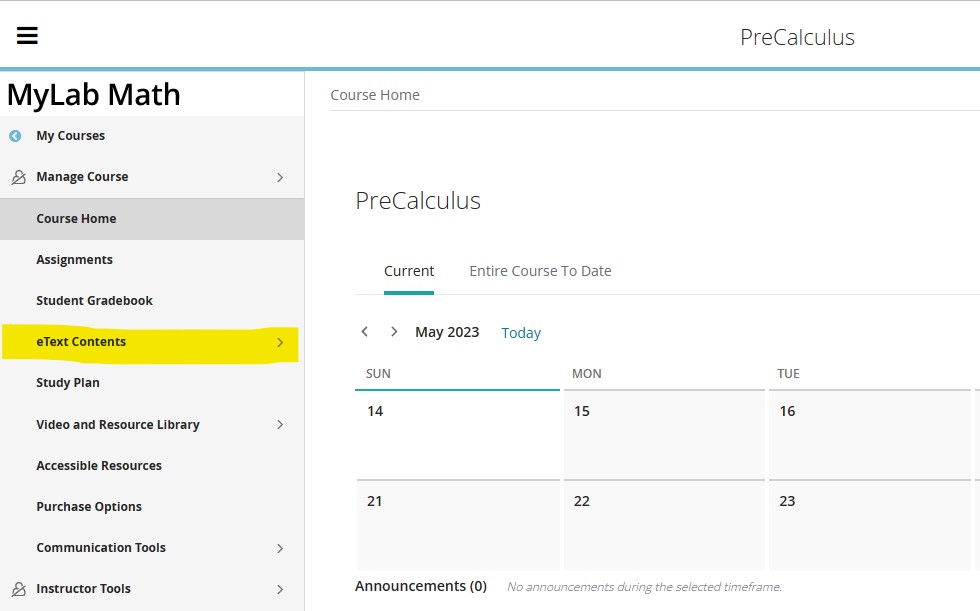Click 'No announcements during the selected timeframe' text
Image resolution: width=980 pixels, height=611 pixels.
click(644, 587)
